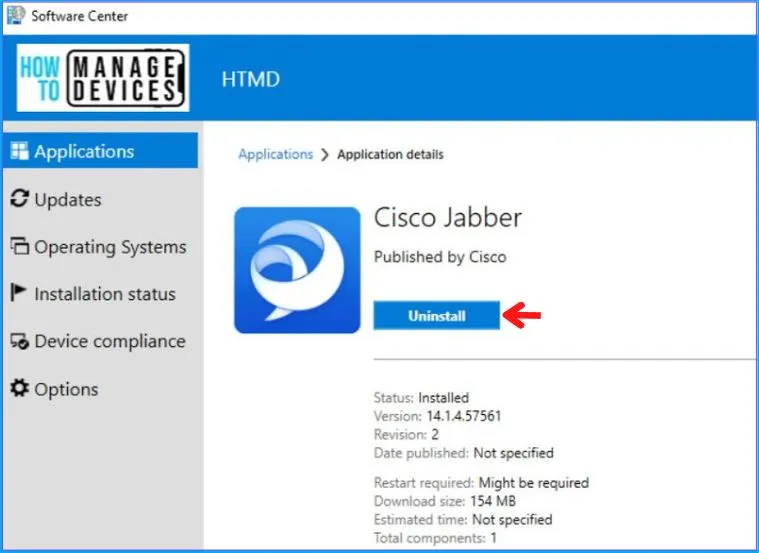Click the Operating Systems windows icon
The width and height of the screenshot is (759, 553).
(20, 246)
